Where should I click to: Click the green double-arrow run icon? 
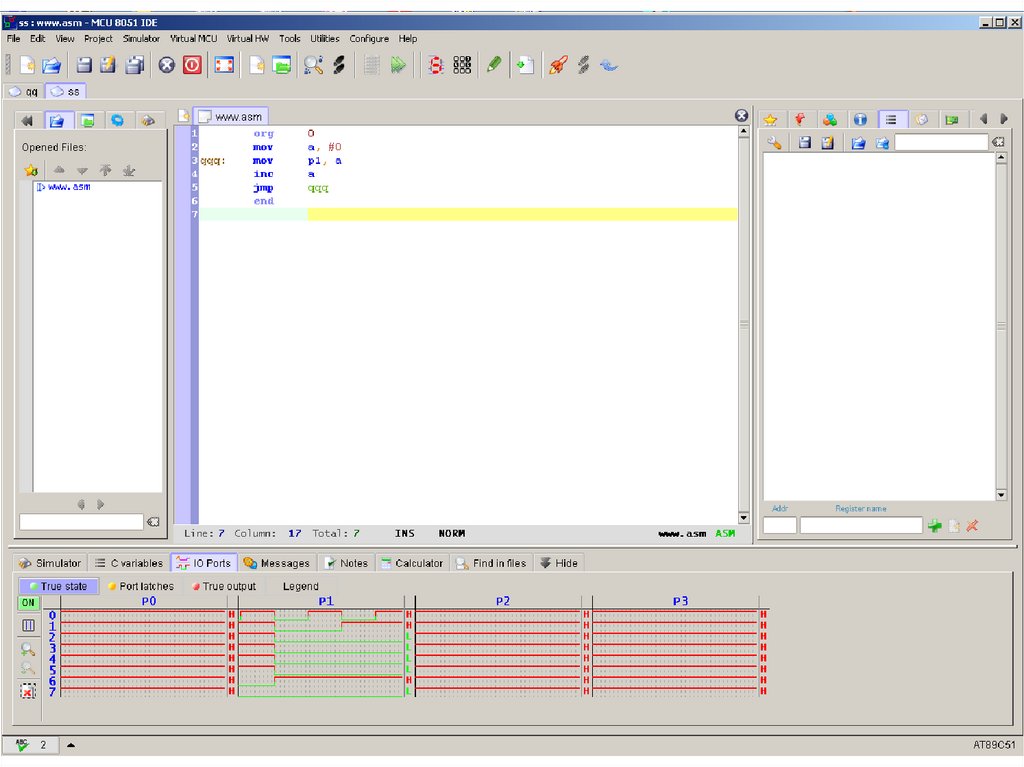tap(399, 65)
